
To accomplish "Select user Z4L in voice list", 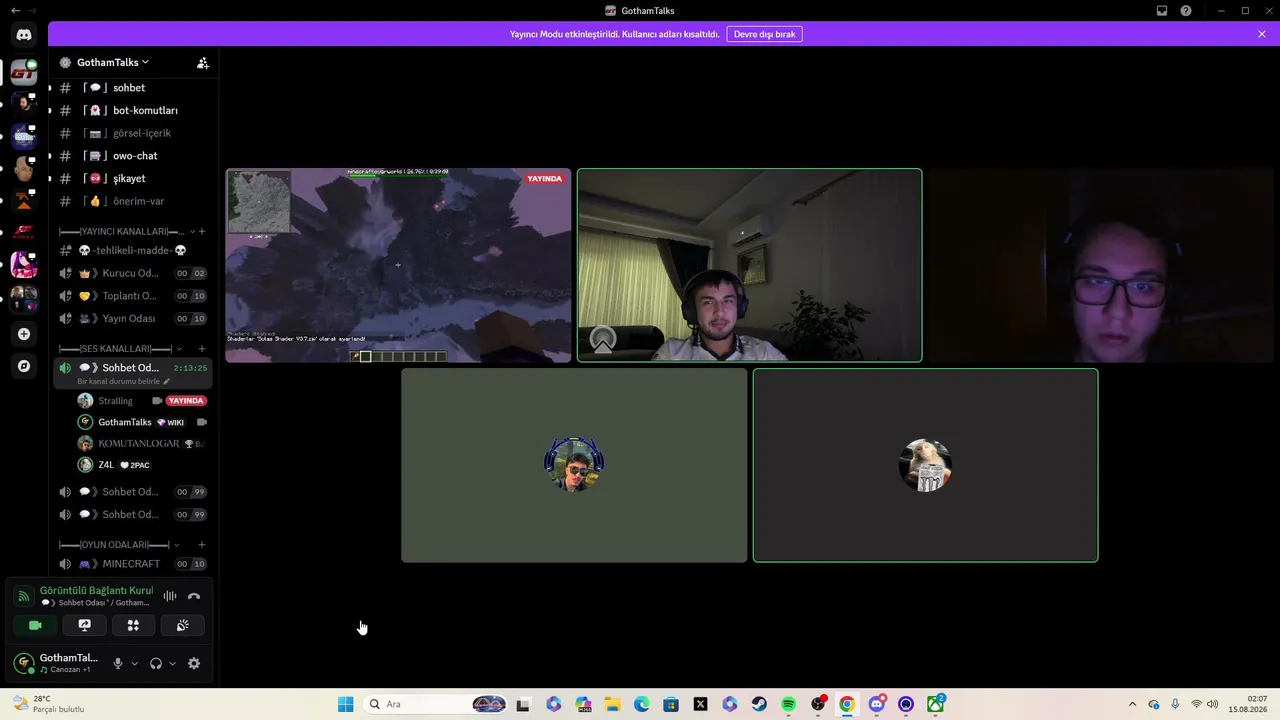I will 143,465.
